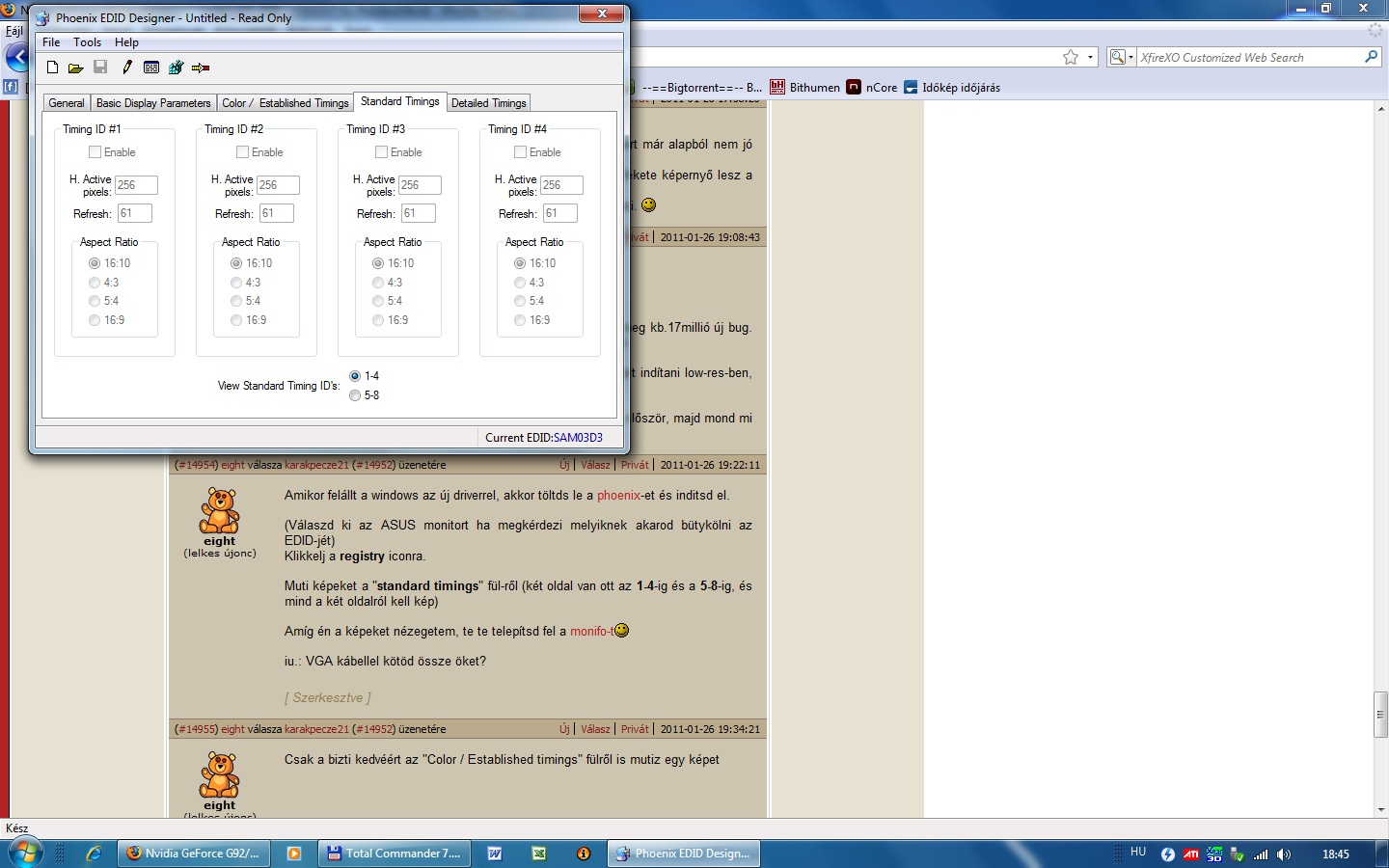Image resolution: width=1389 pixels, height=868 pixels.
Task: Click the H. Active pixels field of Timing ID #1
Action: tap(136, 185)
